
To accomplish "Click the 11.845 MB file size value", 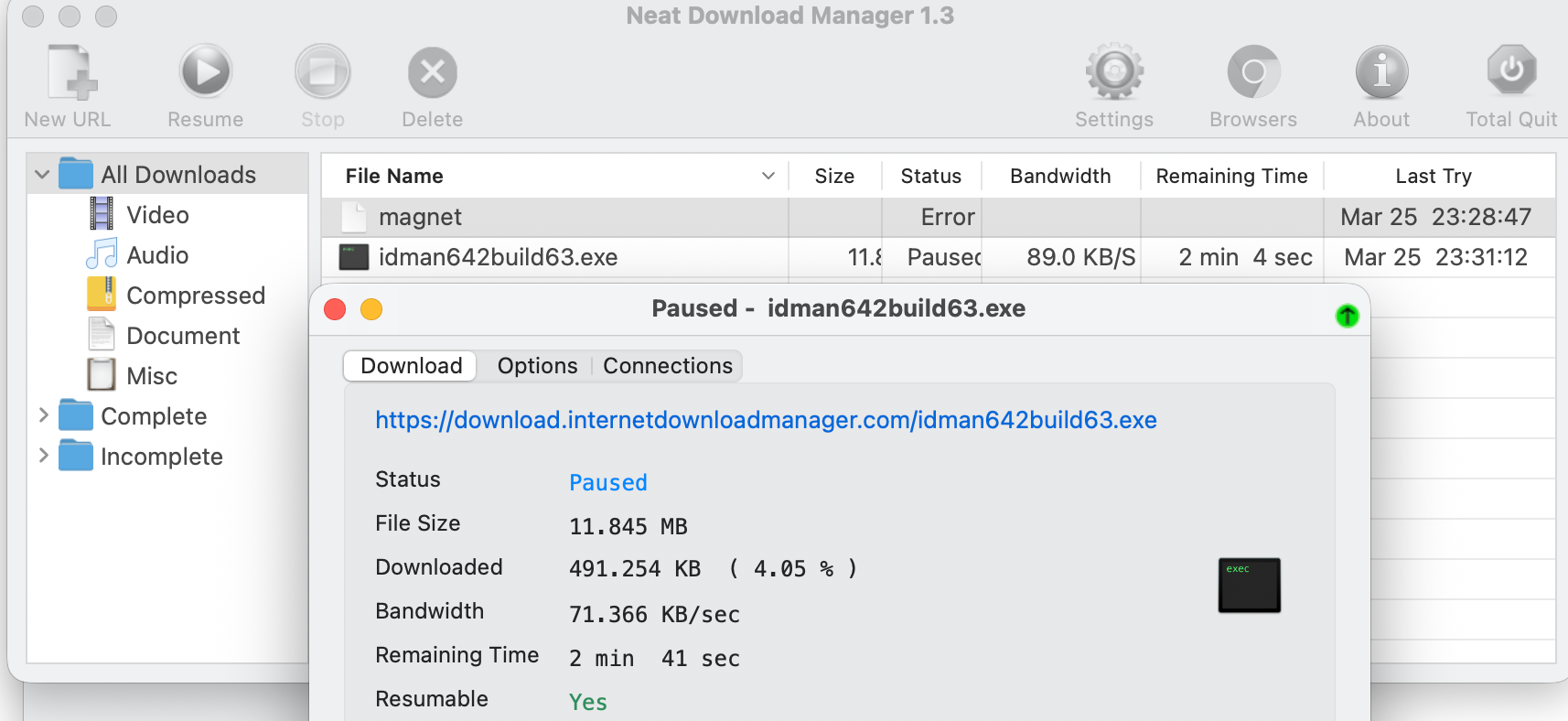I will (x=628, y=526).
